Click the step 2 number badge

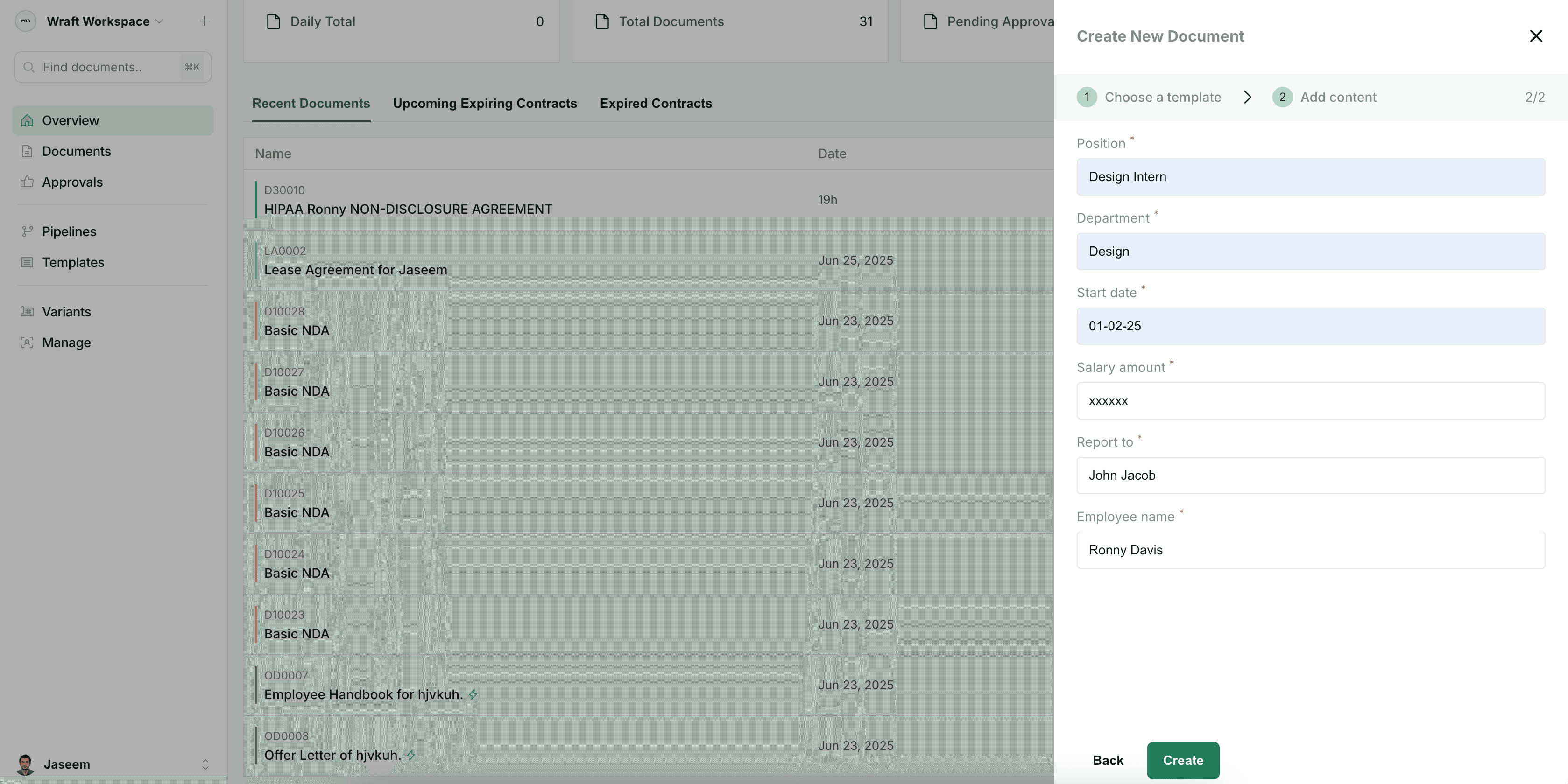tap(1282, 98)
